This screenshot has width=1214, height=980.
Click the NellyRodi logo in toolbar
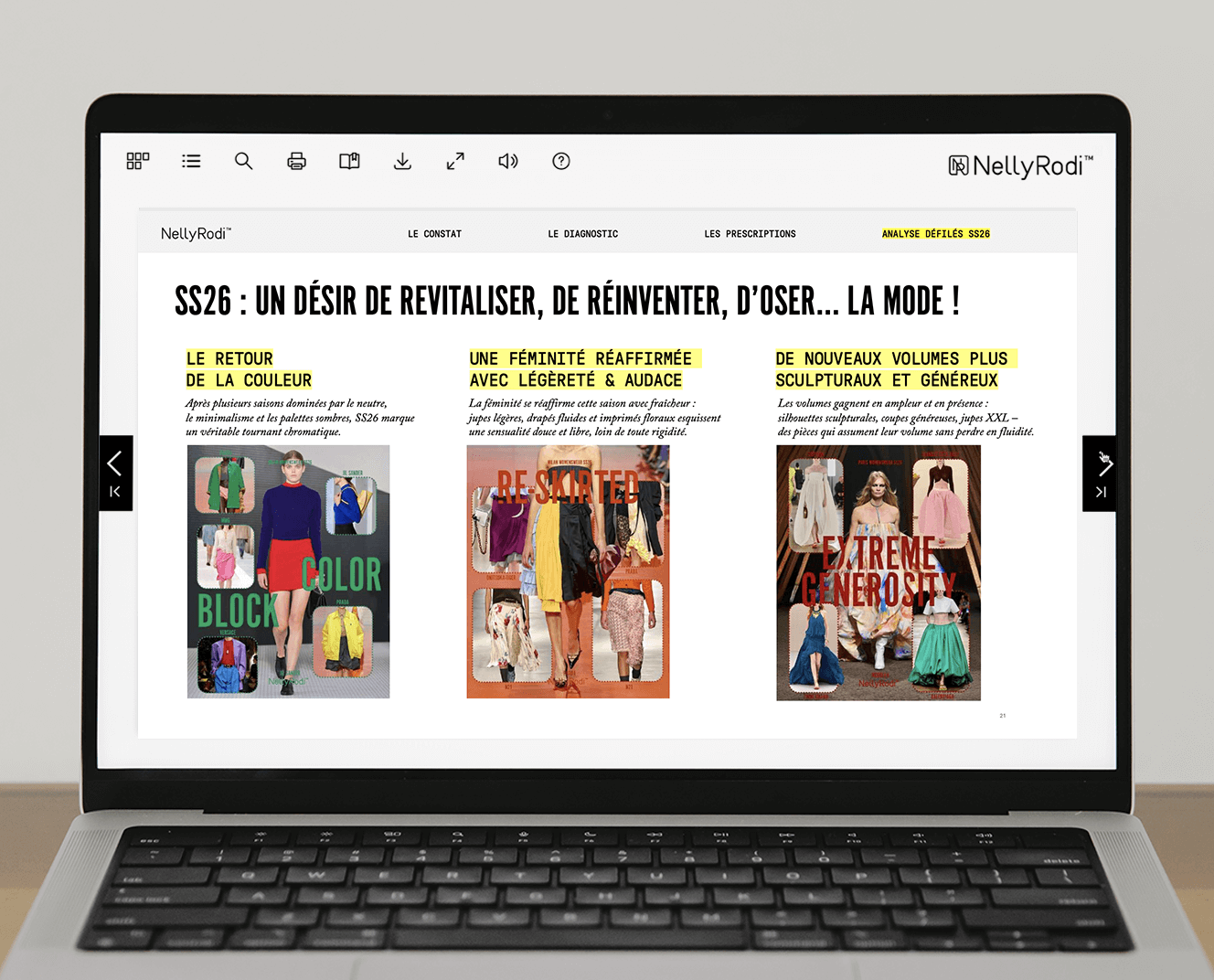coord(1020,165)
